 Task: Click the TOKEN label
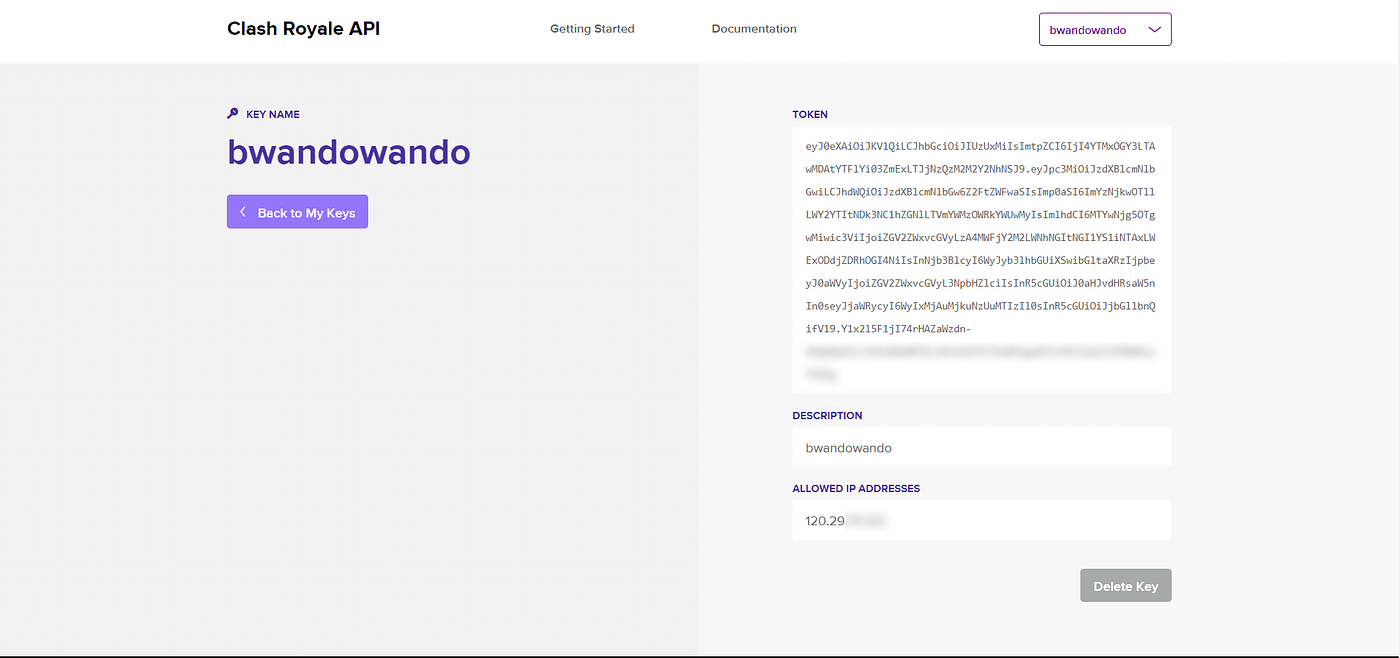pos(810,114)
